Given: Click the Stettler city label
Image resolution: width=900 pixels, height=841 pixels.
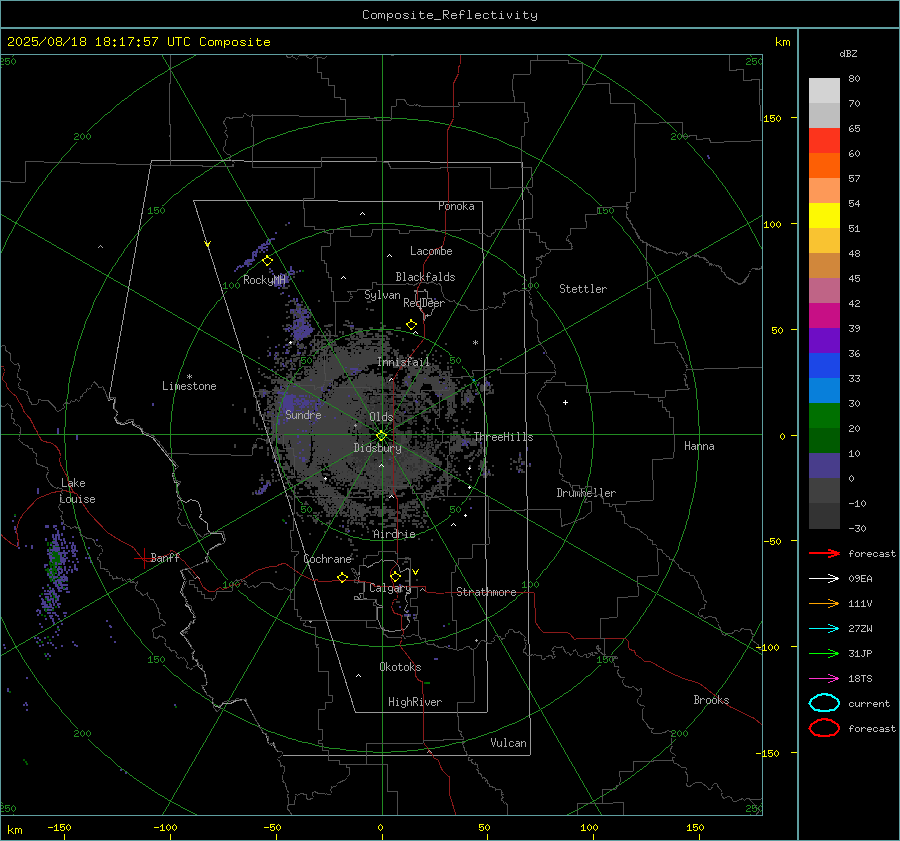Looking at the screenshot, I should [583, 289].
